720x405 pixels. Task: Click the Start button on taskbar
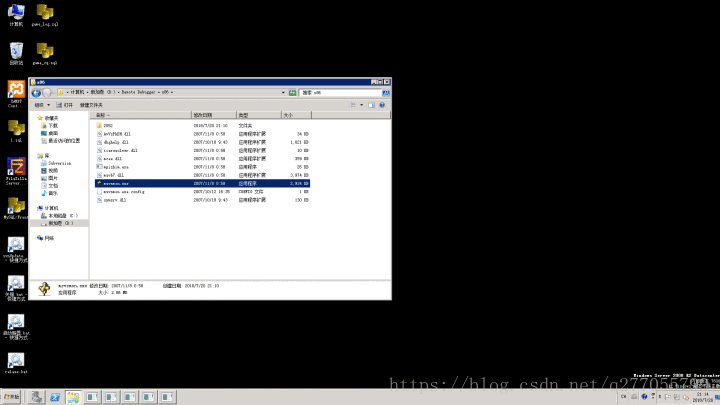[x=11, y=397]
